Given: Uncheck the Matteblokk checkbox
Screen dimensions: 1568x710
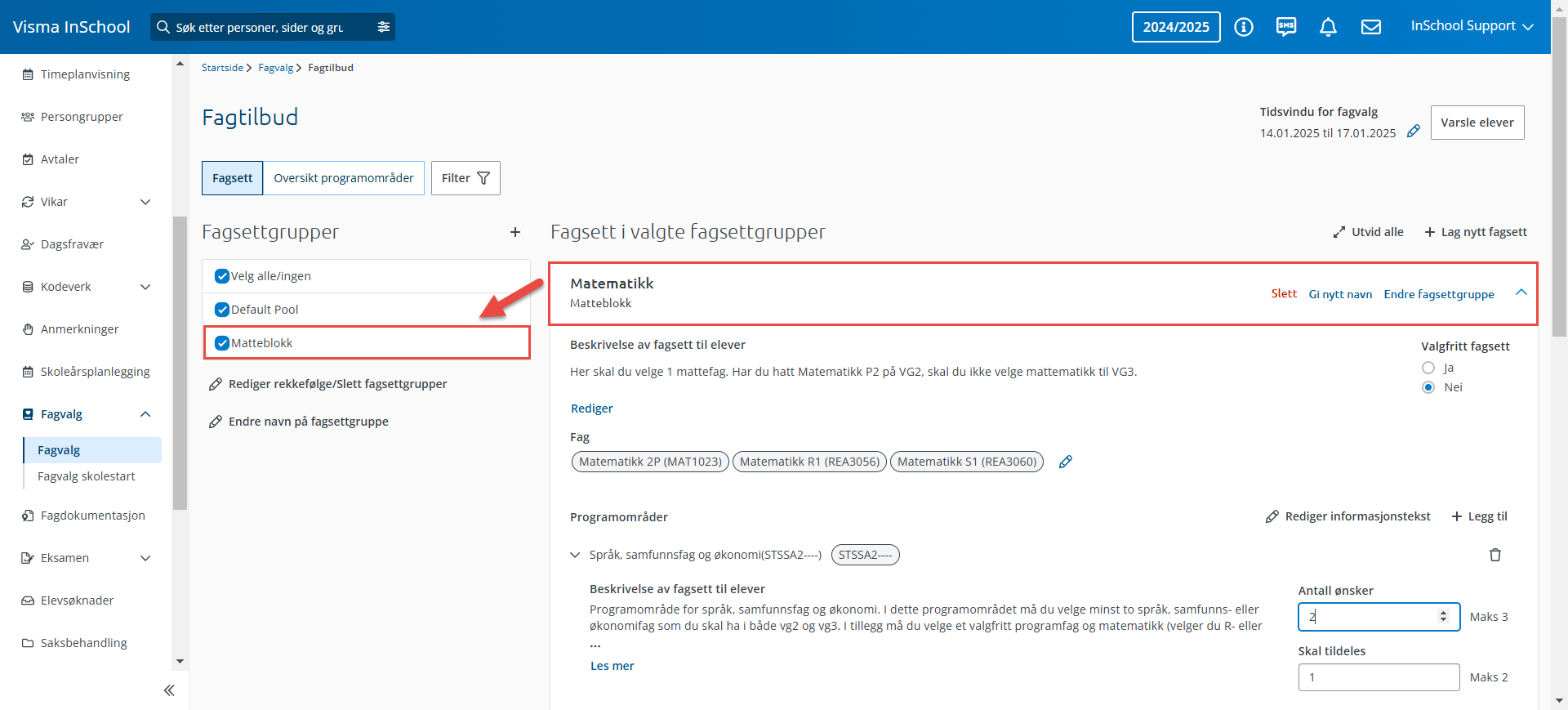Looking at the screenshot, I should [221, 343].
